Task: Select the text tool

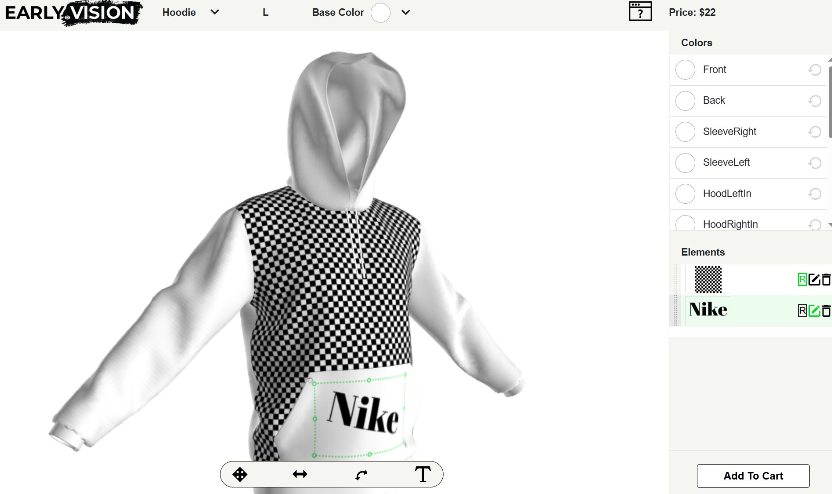Action: (x=422, y=474)
